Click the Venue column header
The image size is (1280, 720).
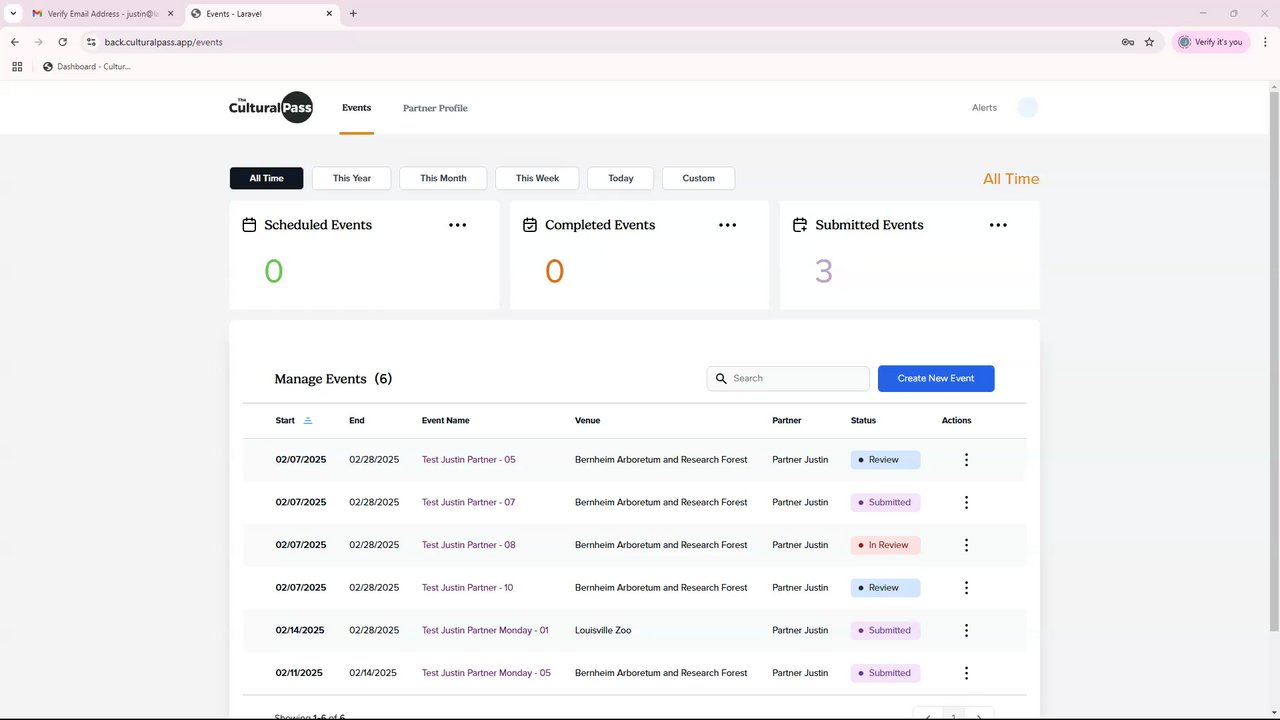click(587, 421)
